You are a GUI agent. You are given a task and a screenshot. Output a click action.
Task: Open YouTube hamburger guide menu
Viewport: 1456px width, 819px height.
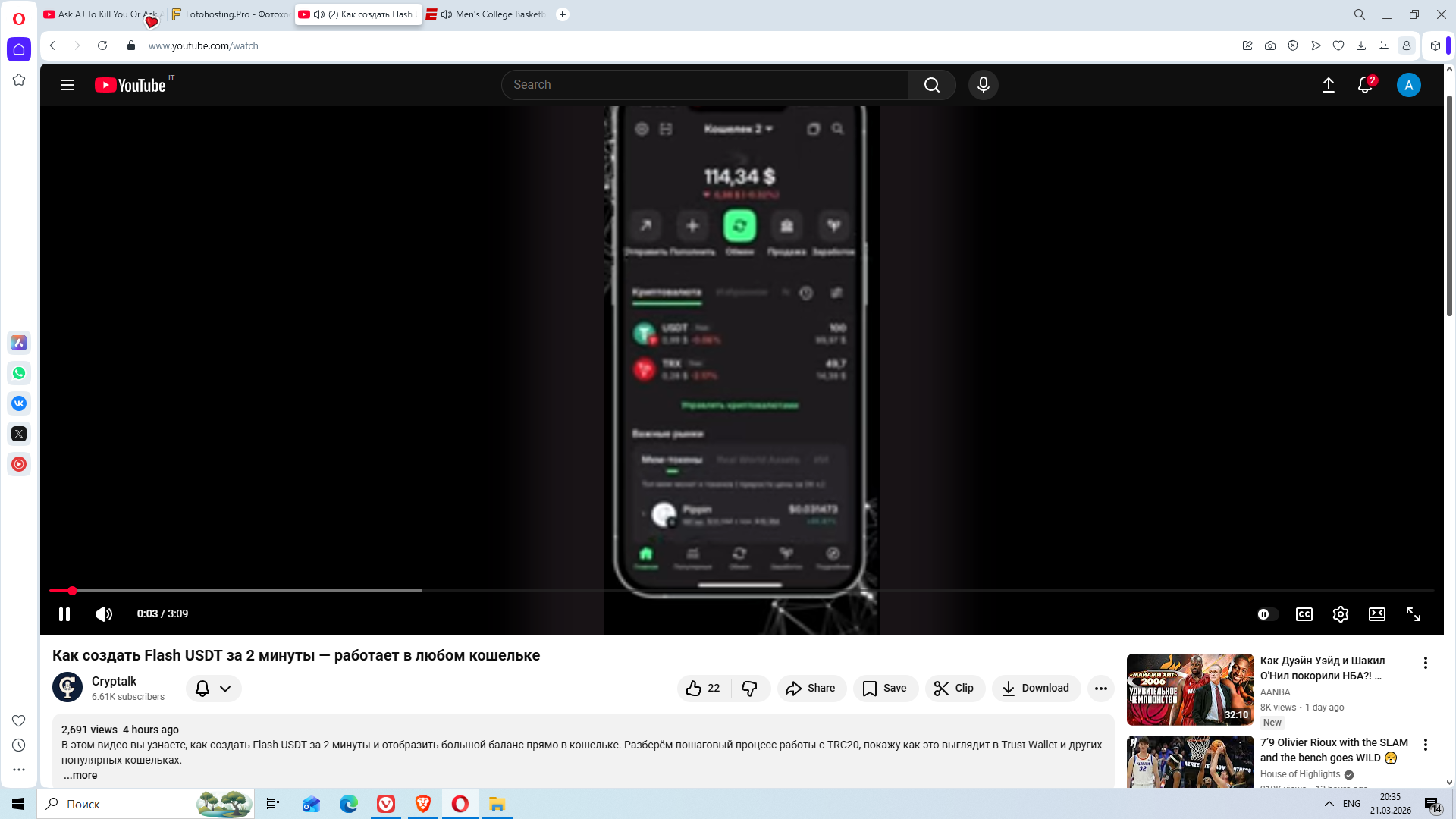[x=67, y=85]
